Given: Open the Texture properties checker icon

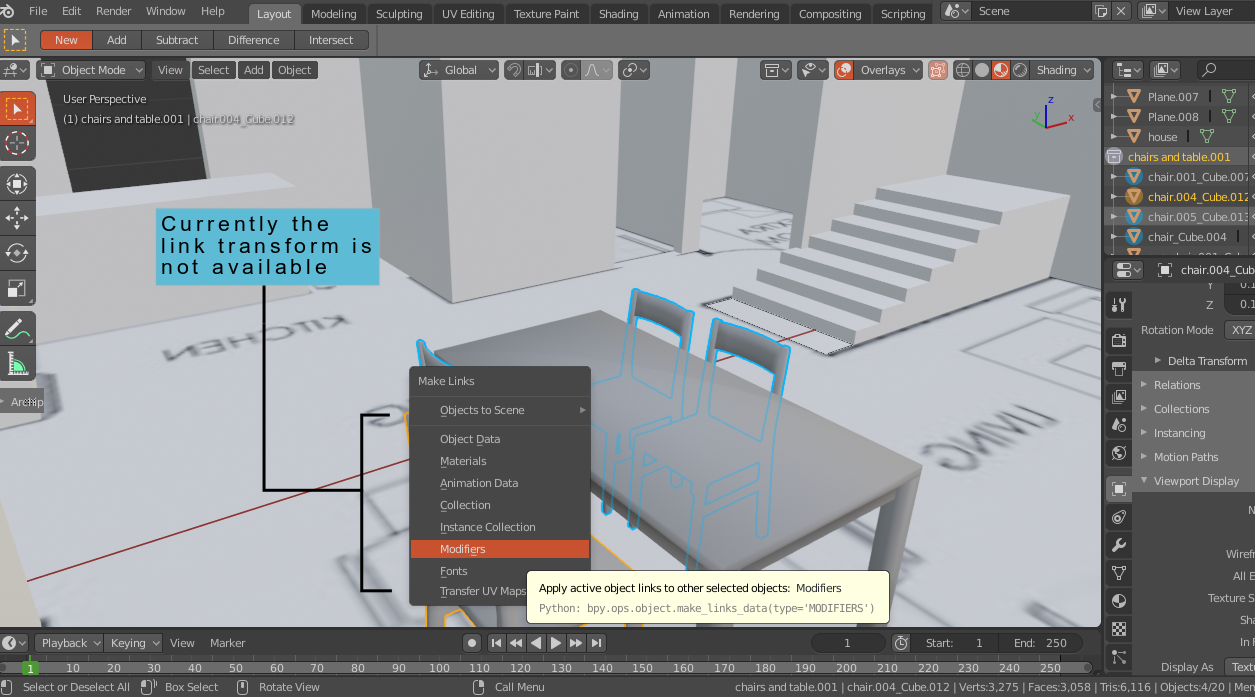Looking at the screenshot, I should click(x=1119, y=629).
